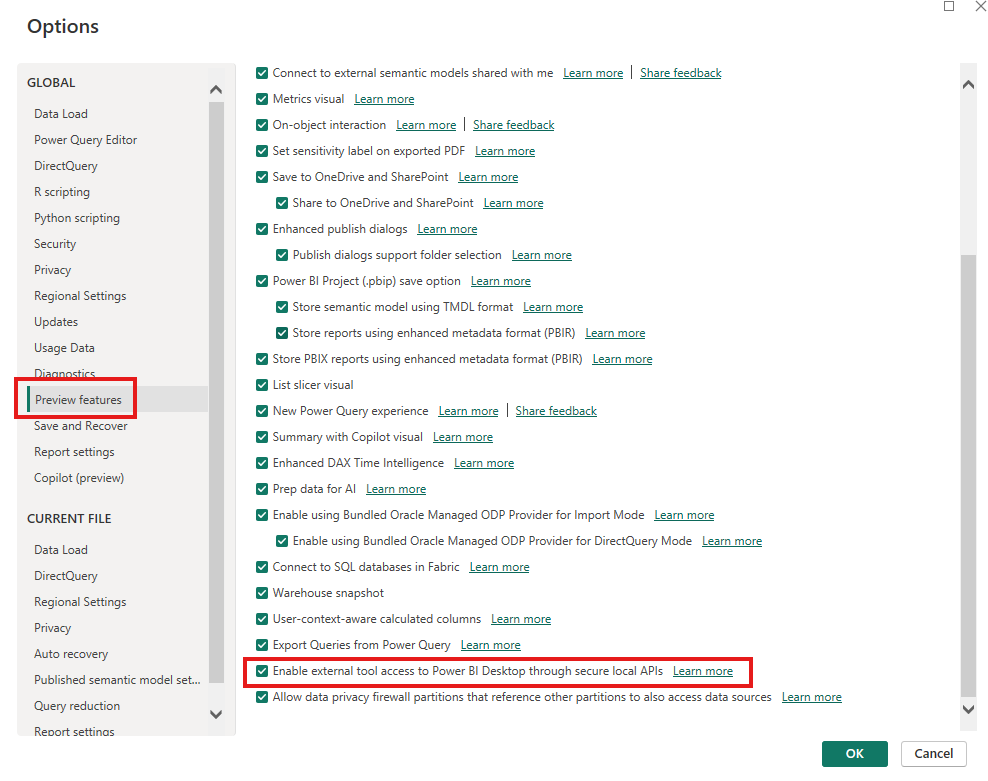
Task: Click OK to apply options
Action: pos(854,754)
